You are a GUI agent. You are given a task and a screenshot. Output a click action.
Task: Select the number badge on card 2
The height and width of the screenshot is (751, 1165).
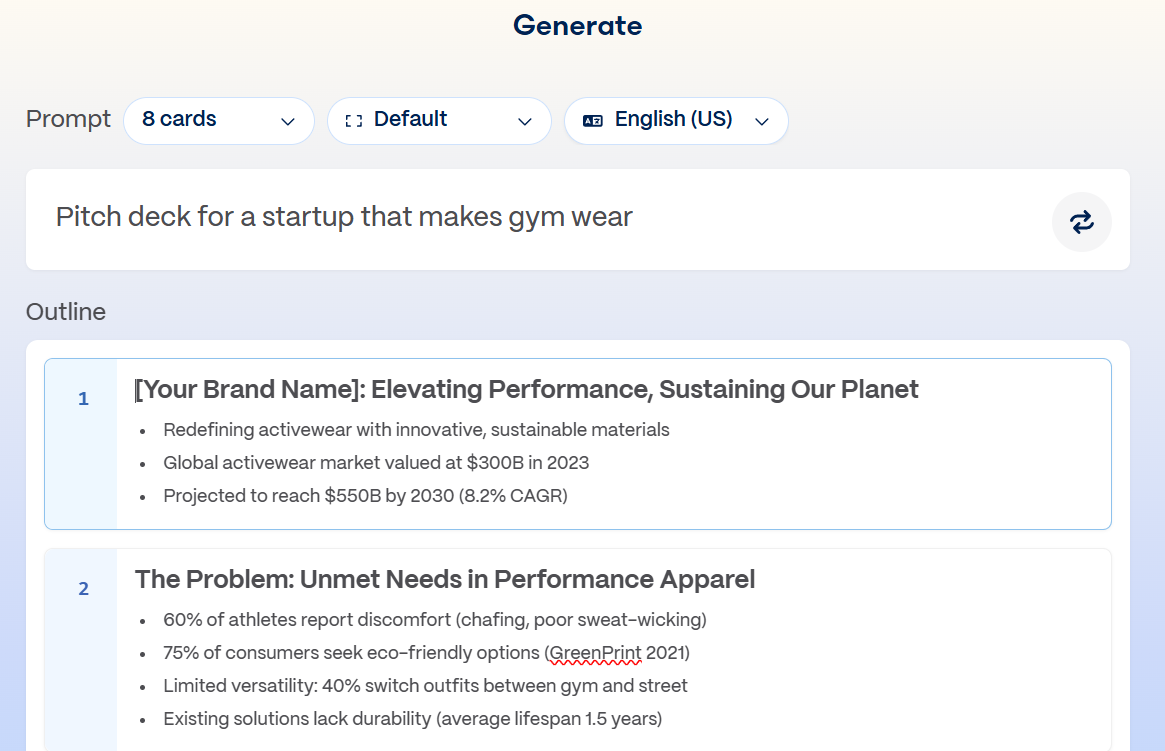click(82, 589)
